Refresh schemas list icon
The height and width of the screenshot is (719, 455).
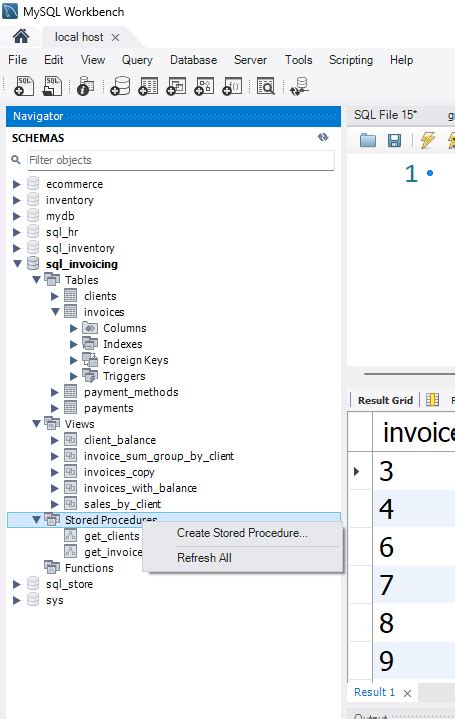coord(323,137)
